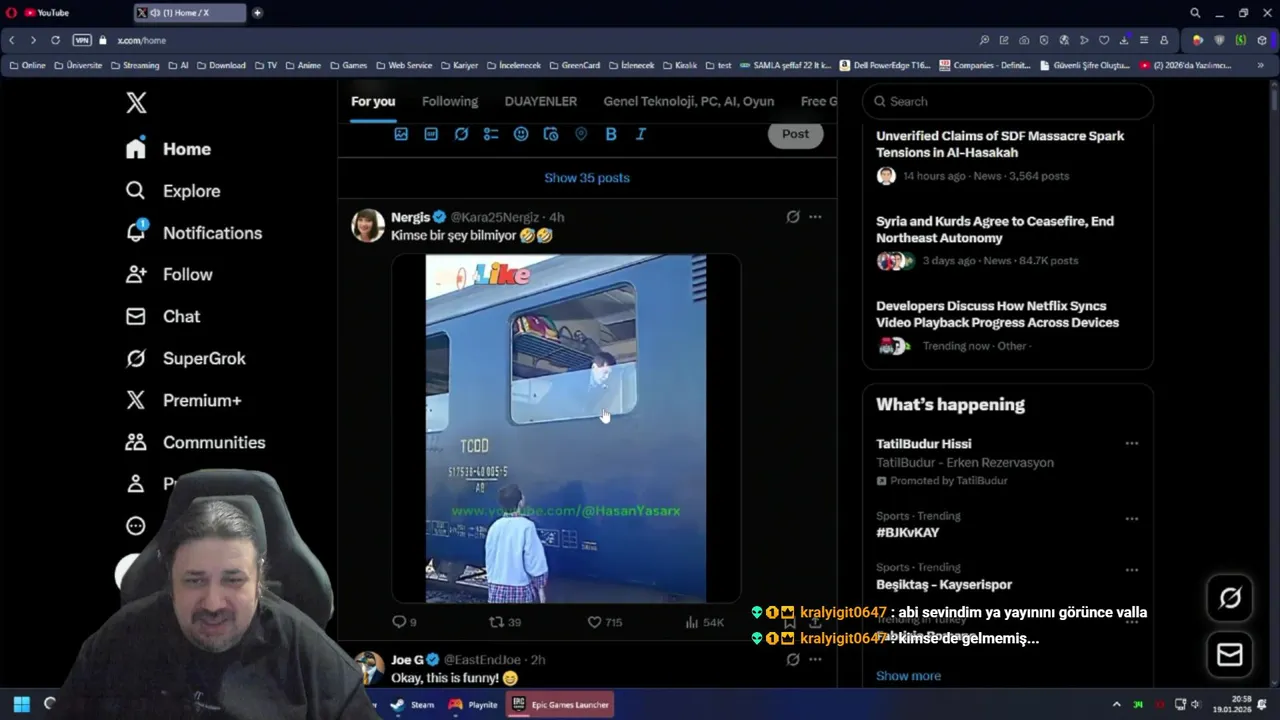This screenshot has width=1280, height=720.
Task: Open Notifications with unread badge
Action: coord(193,233)
